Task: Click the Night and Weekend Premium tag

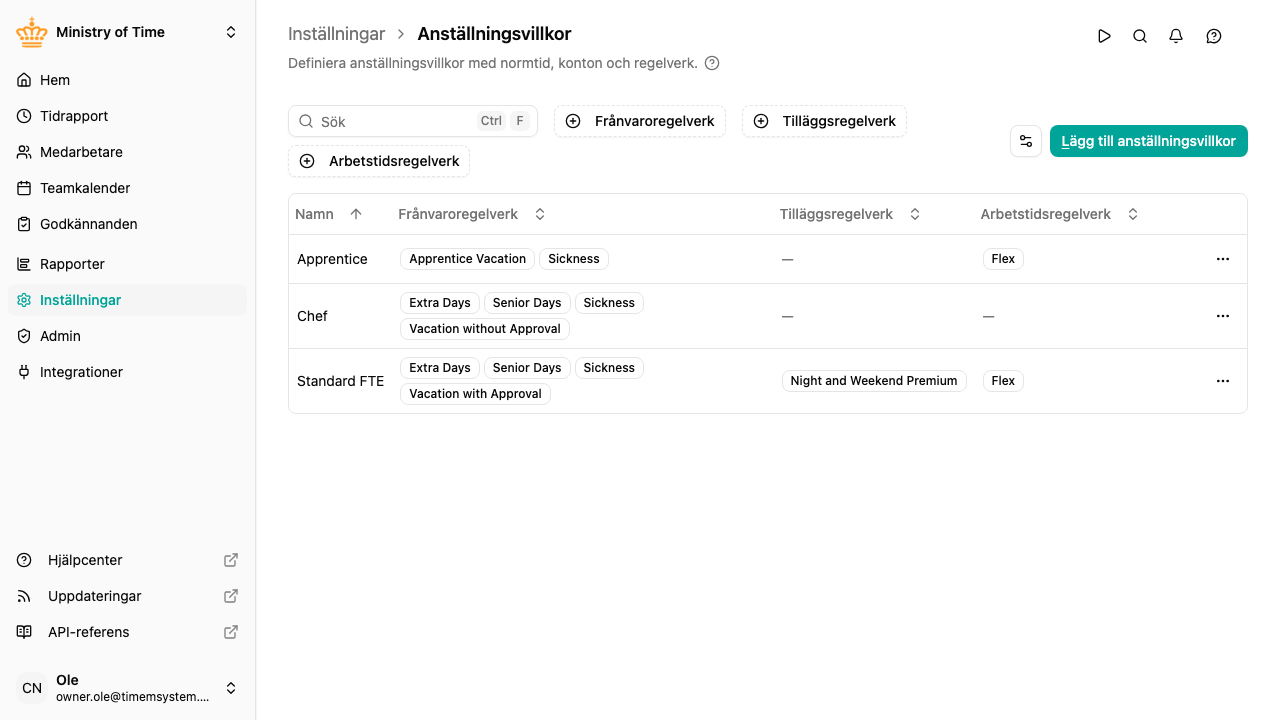Action: 874,381
